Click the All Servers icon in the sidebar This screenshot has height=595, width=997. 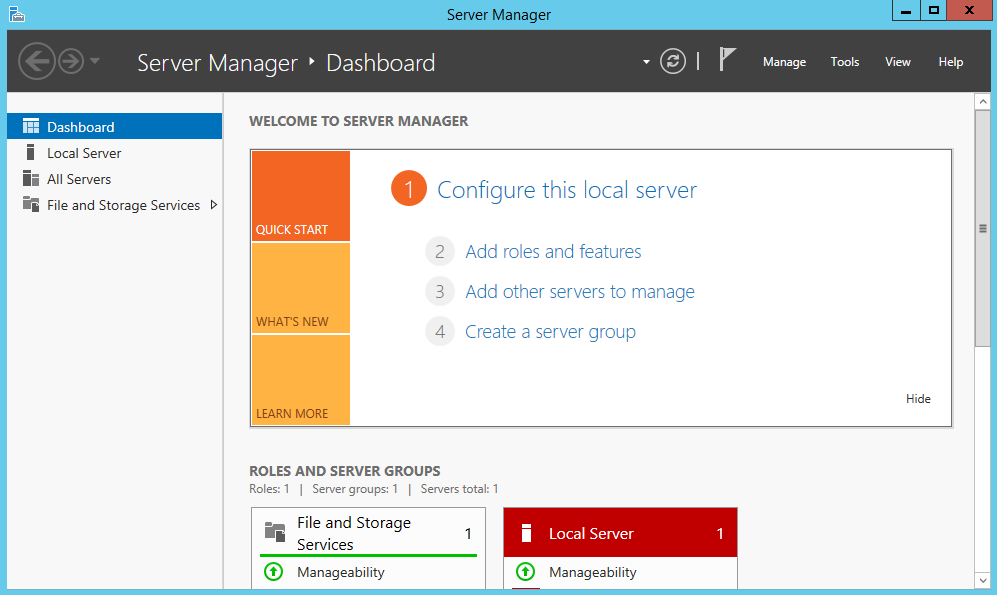pos(31,178)
